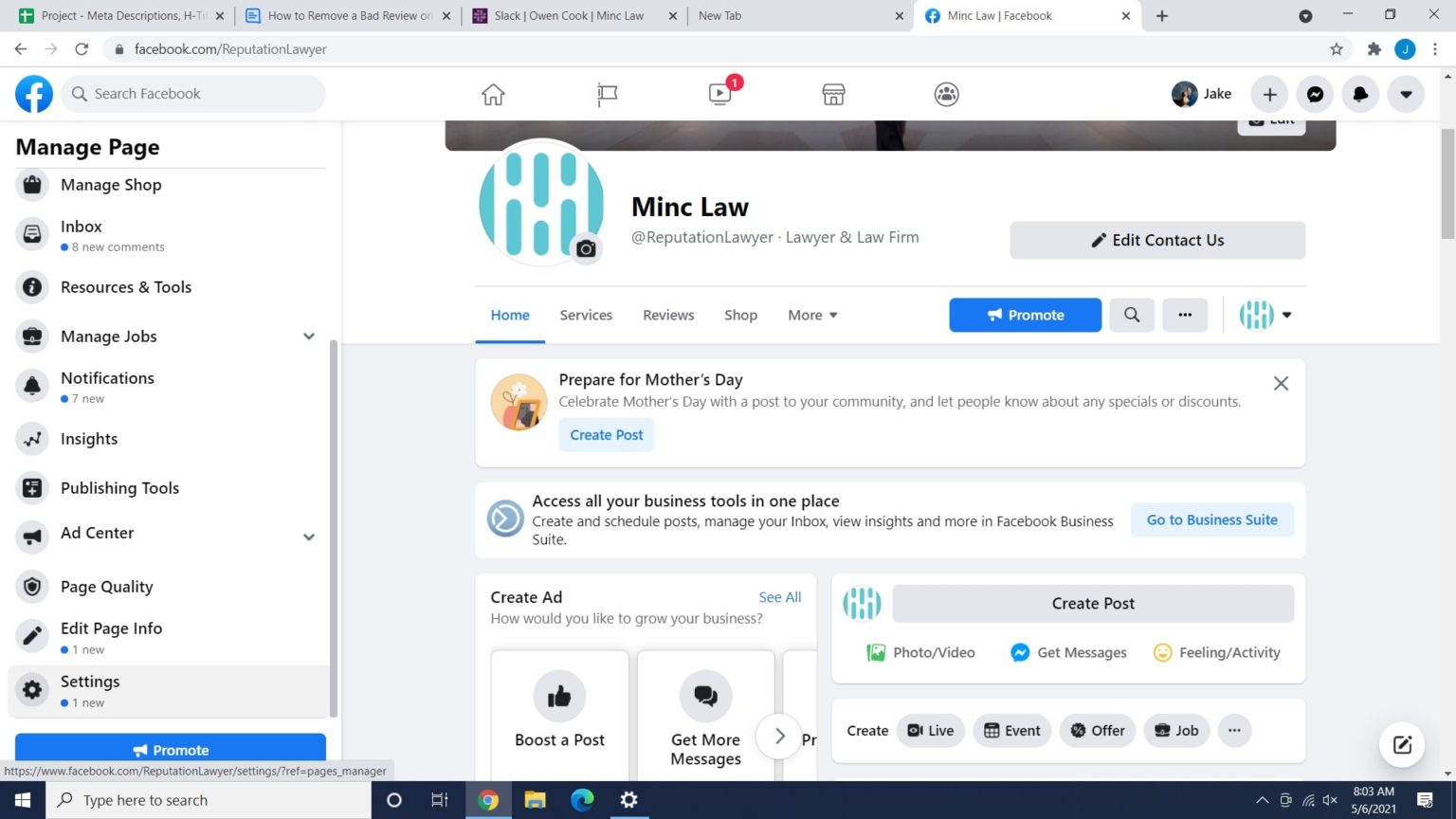The image size is (1456, 819).
Task: Click the blue Promote button beside tabs
Action: click(1025, 315)
